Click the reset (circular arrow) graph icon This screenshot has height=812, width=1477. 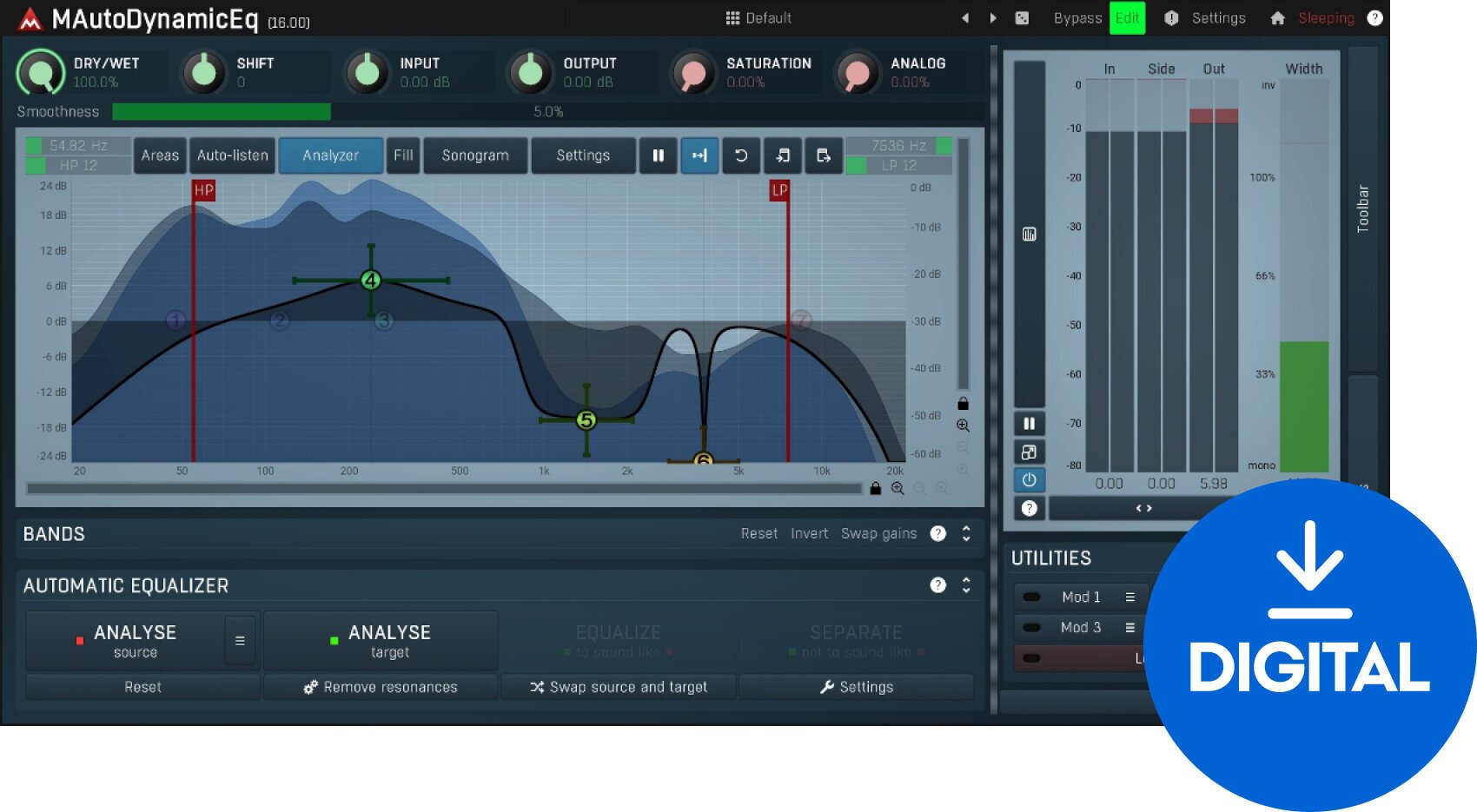tap(740, 155)
